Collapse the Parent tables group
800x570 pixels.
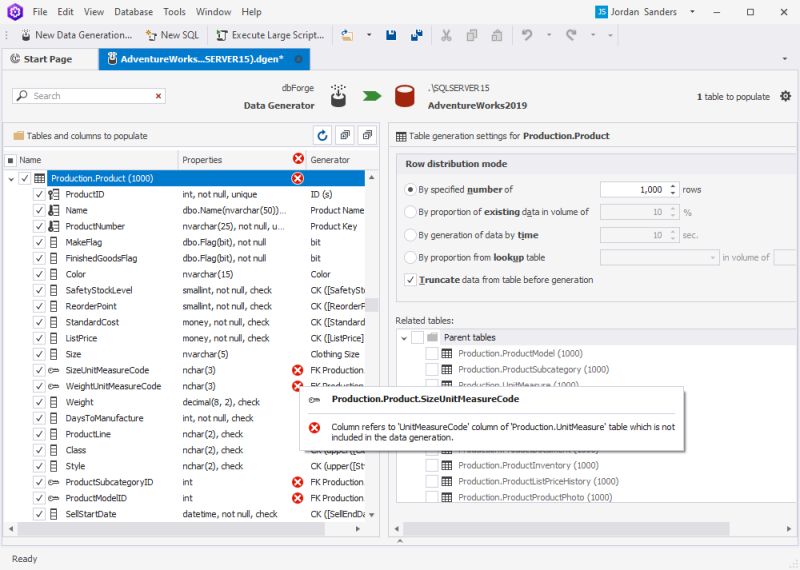click(x=404, y=338)
